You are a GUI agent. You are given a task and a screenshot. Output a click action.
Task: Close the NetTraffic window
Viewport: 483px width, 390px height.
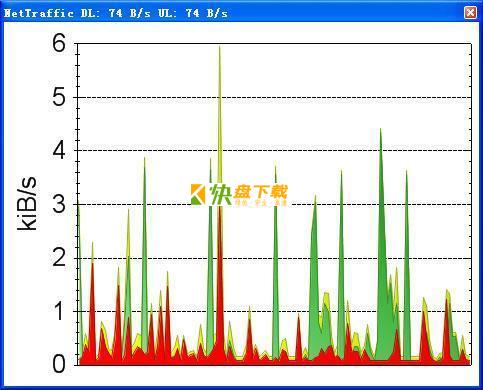[470, 13]
